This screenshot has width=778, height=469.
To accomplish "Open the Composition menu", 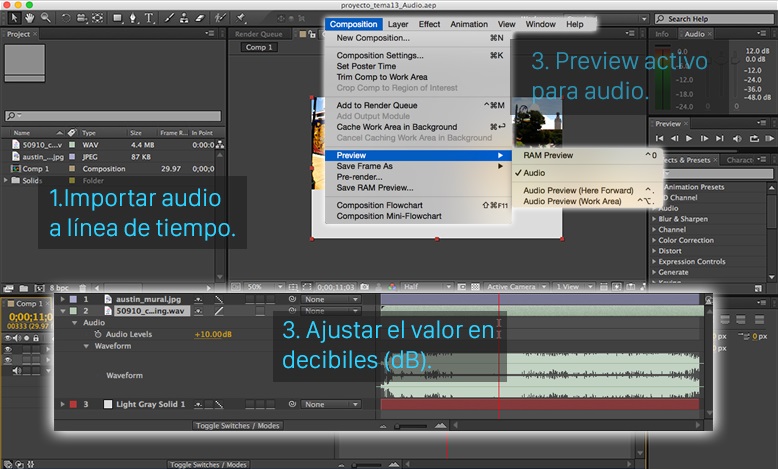I will click(353, 24).
